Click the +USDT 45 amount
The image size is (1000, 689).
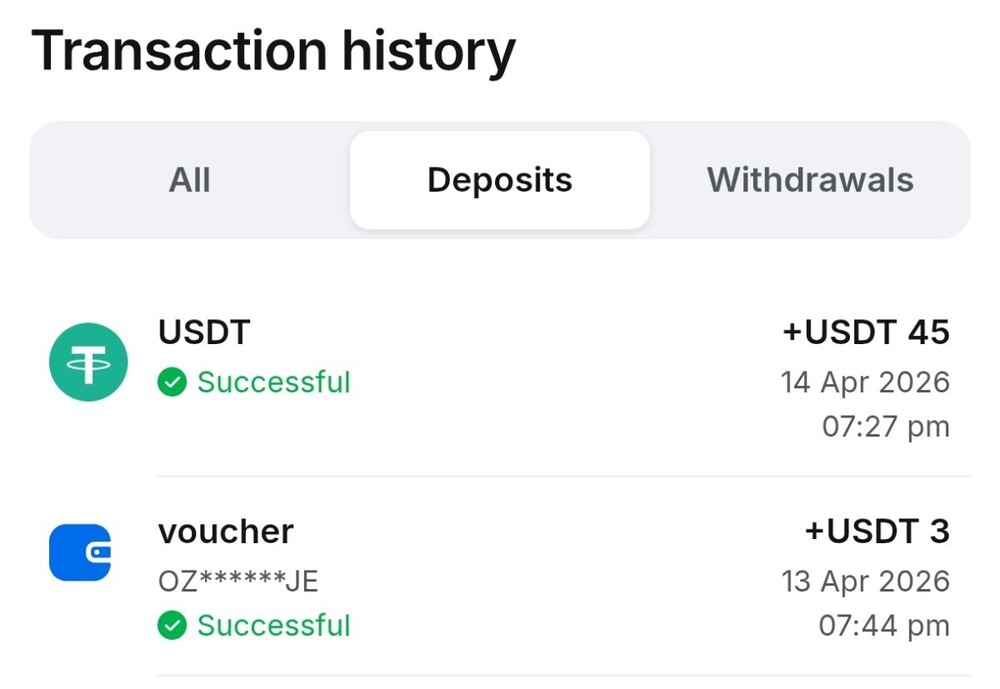click(x=865, y=332)
